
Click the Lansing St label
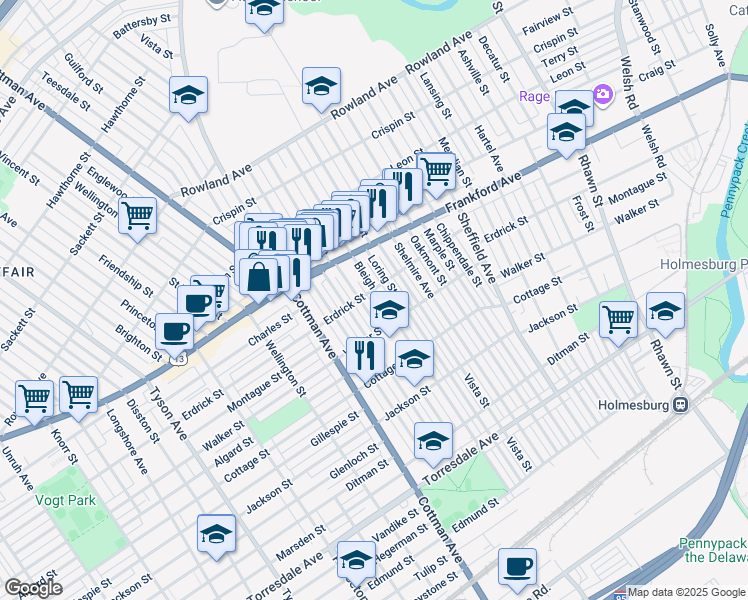[x=436, y=96]
